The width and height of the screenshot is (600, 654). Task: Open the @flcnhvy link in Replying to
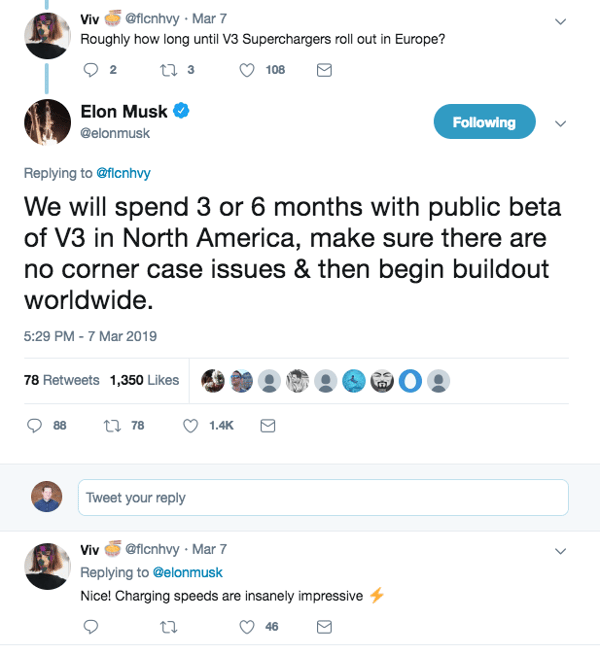123,173
